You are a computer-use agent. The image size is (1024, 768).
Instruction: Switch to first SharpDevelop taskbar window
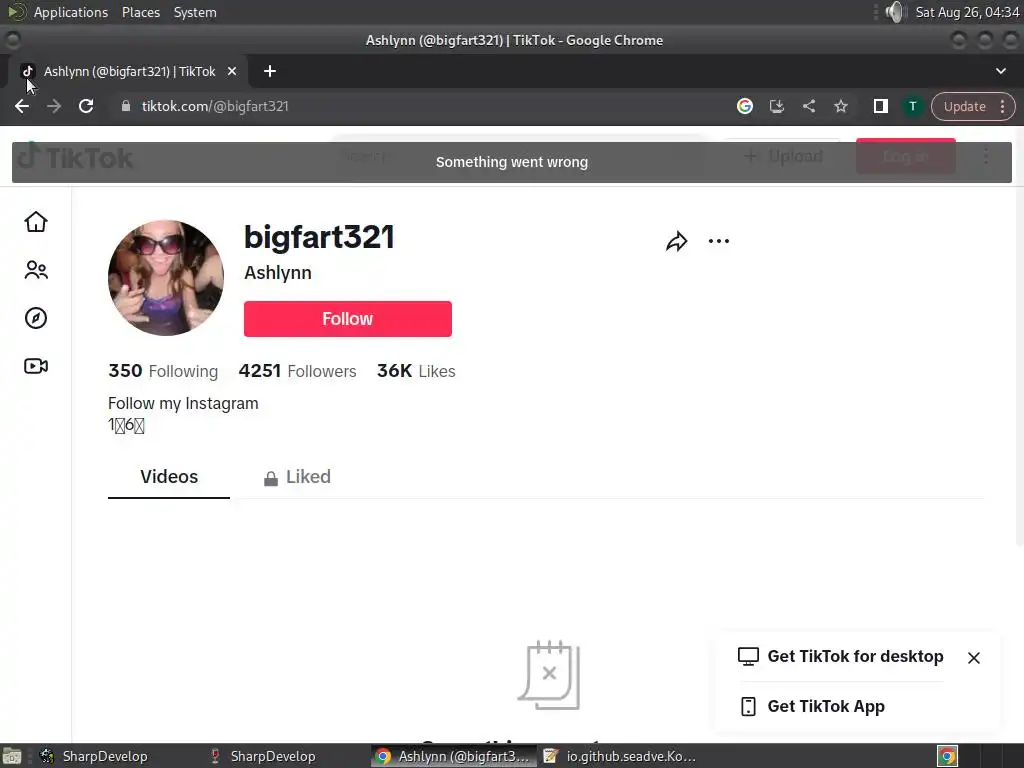(95, 756)
